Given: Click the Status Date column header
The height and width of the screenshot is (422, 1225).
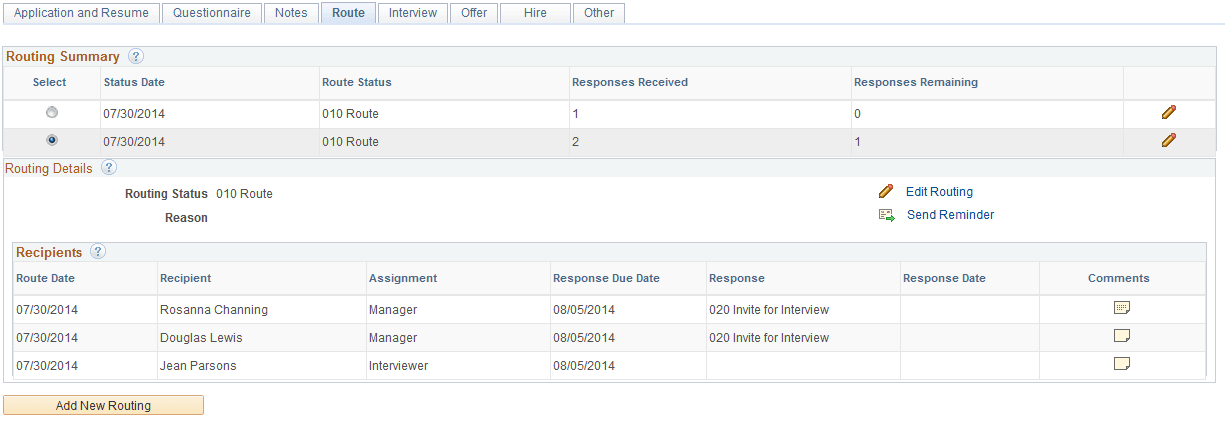Looking at the screenshot, I should pos(134,82).
